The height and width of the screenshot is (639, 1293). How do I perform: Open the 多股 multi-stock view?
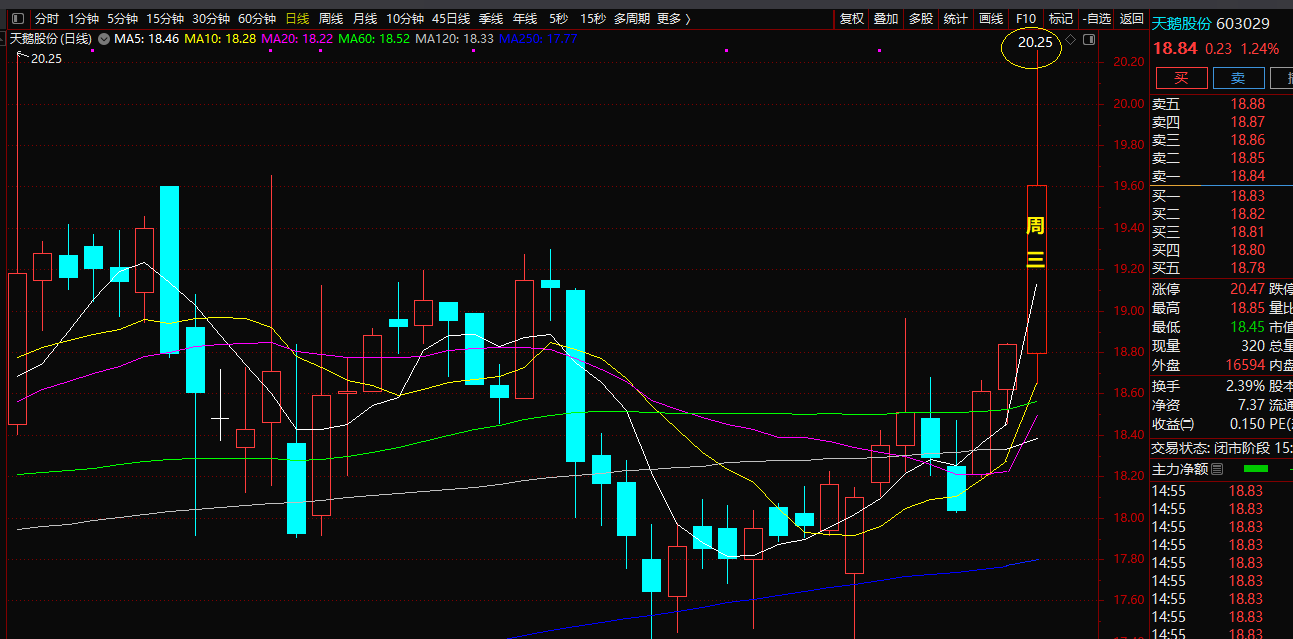coord(921,19)
